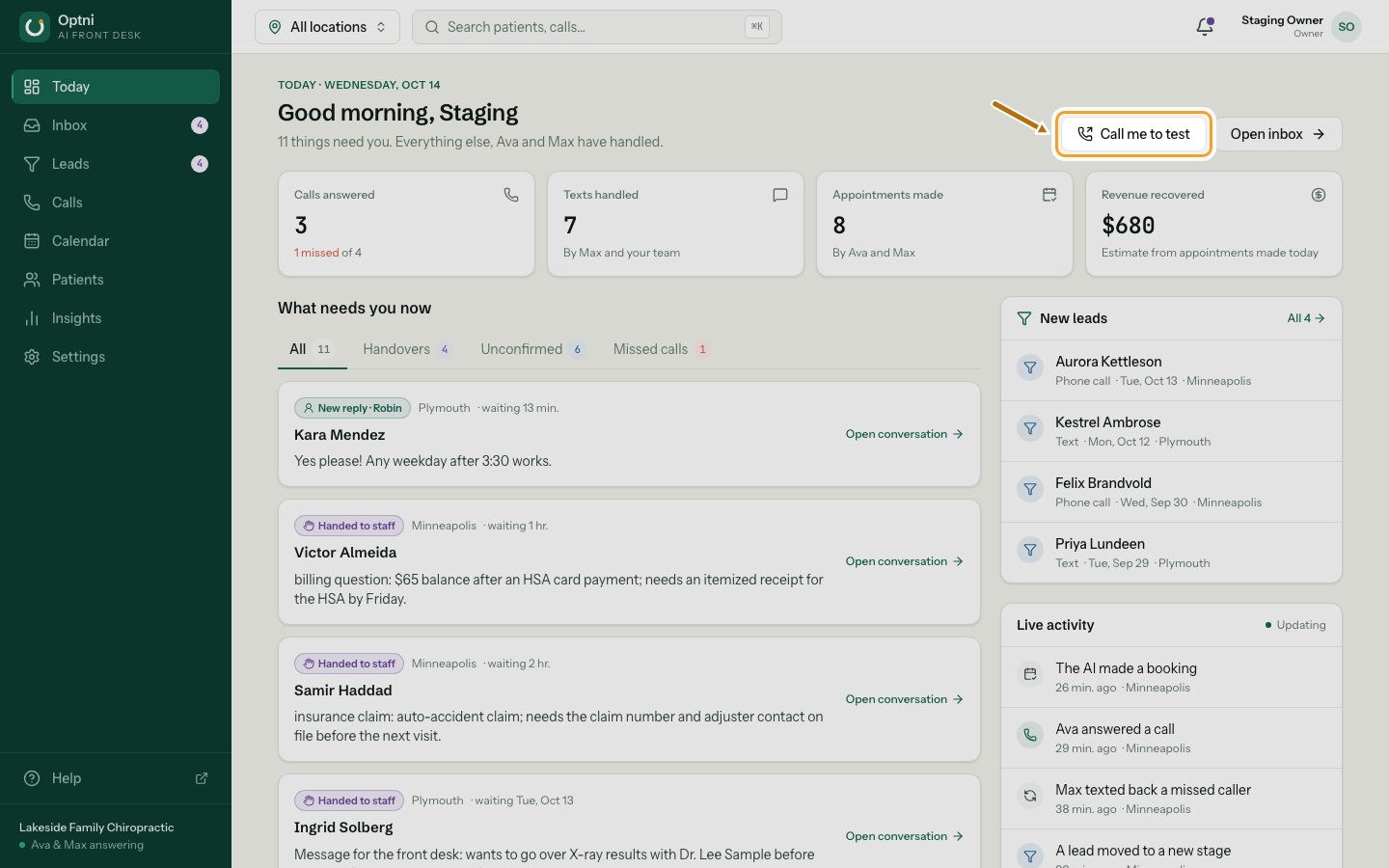1389x868 pixels.
Task: Click the external link icon beside Help
Action: [202, 778]
